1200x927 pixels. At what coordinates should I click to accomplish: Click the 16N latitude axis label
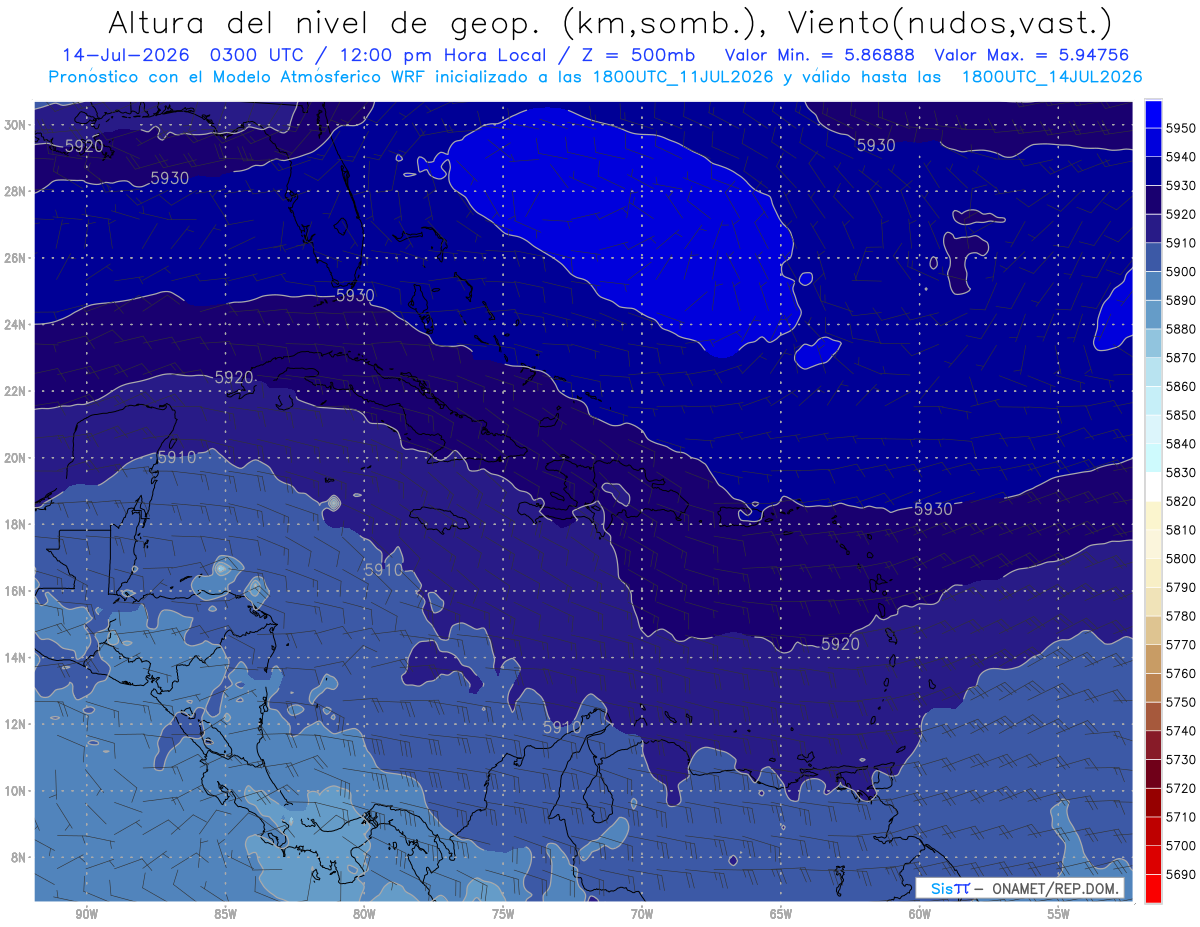pos(16,591)
